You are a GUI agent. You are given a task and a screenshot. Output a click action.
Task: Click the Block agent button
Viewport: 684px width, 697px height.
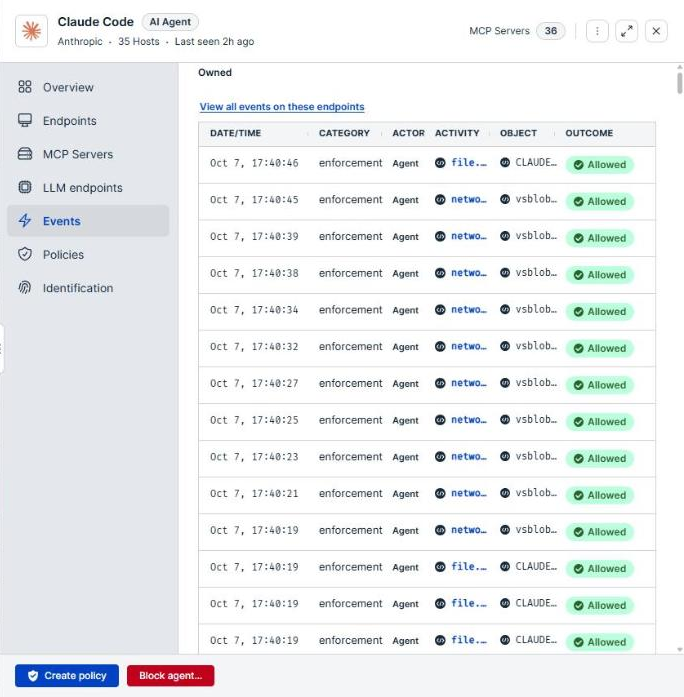pyautogui.click(x=171, y=676)
